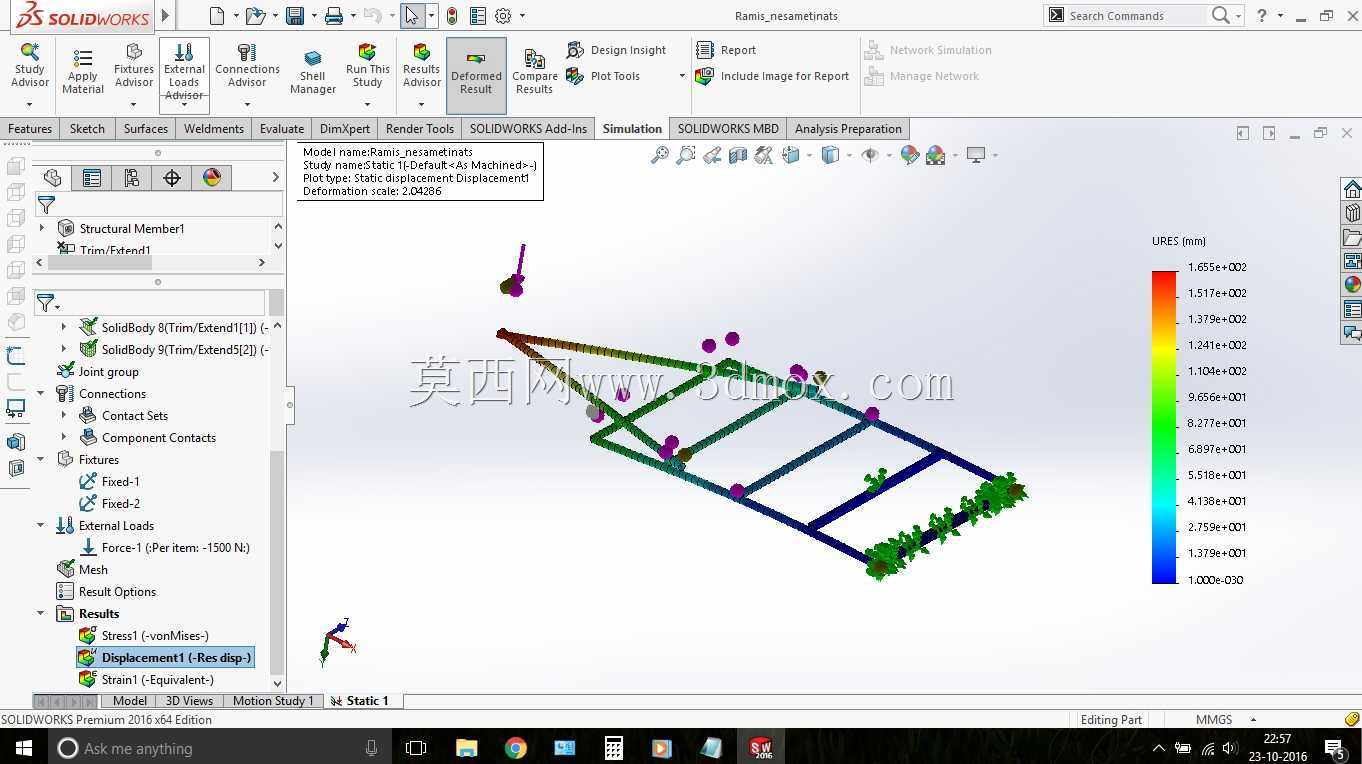Click in the Search Commands field
Viewport: 1362px width, 764px height.
tap(1135, 16)
